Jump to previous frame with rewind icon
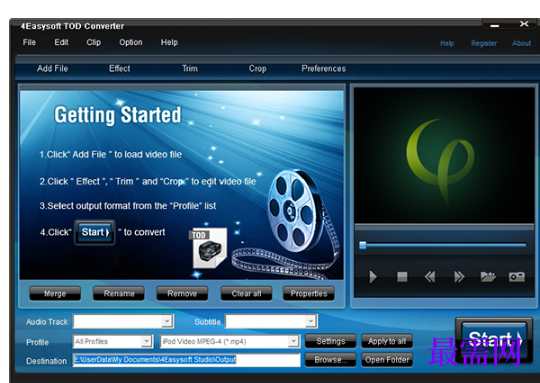 click(430, 277)
